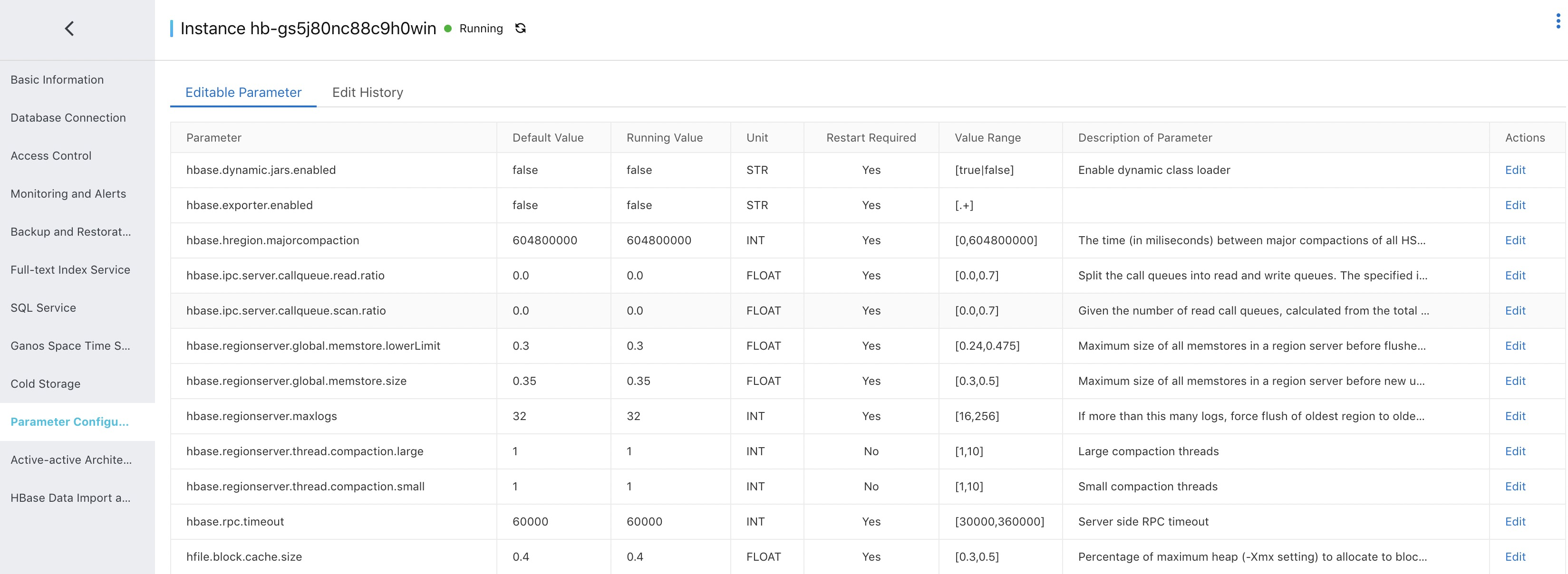Image resolution: width=1568 pixels, height=574 pixels.
Task: Click the refresh icon next to Running
Action: [521, 29]
